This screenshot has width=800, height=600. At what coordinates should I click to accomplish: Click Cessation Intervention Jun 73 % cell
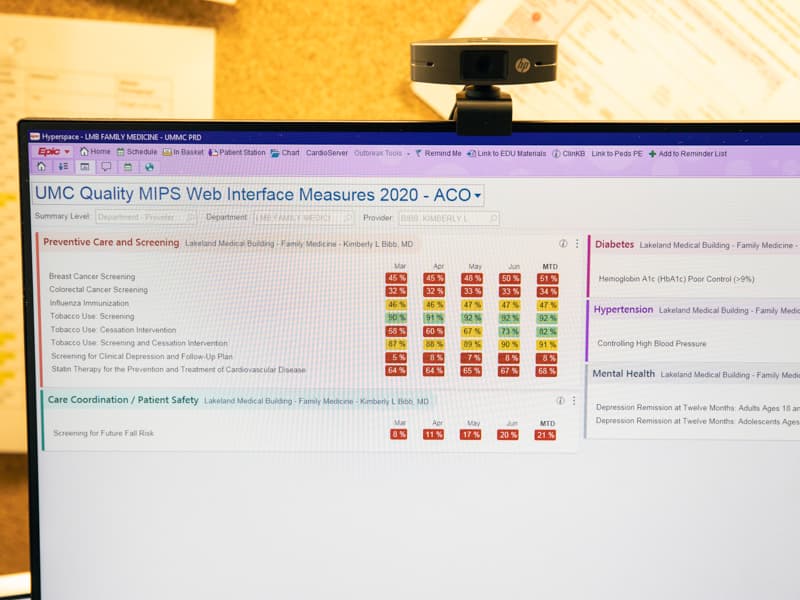pyautogui.click(x=509, y=332)
